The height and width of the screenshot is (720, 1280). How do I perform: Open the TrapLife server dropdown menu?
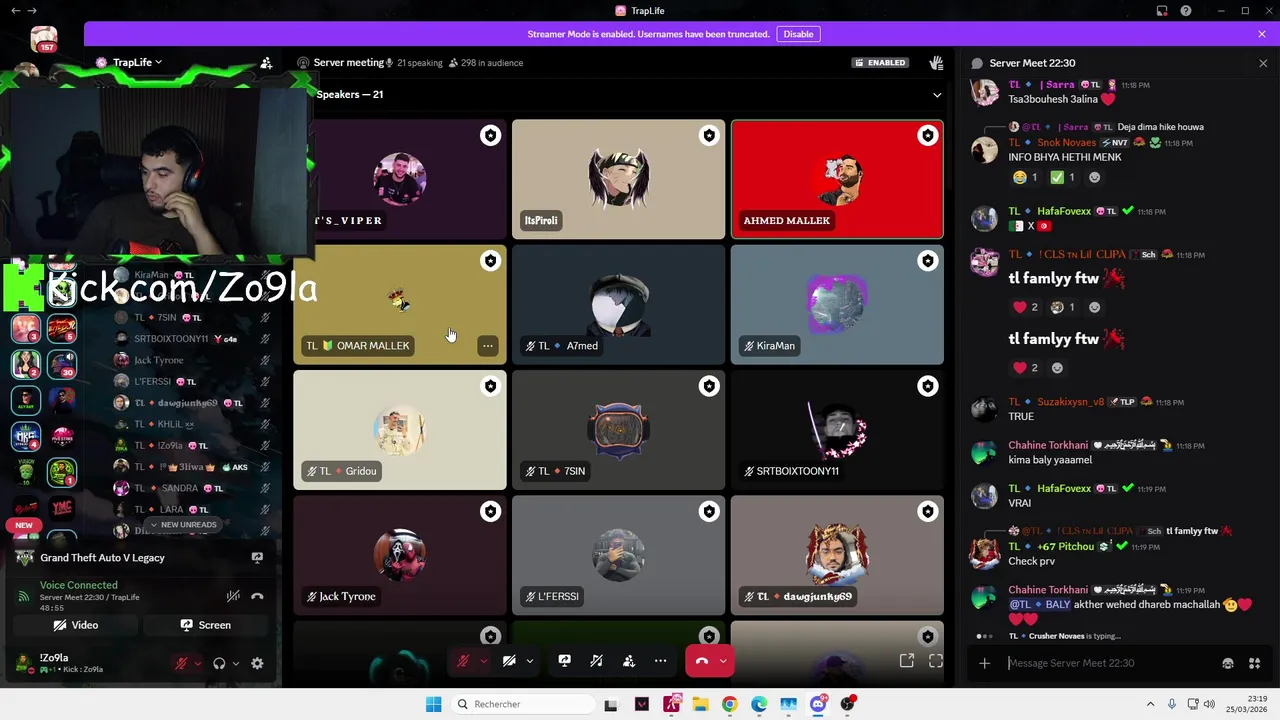(x=137, y=62)
